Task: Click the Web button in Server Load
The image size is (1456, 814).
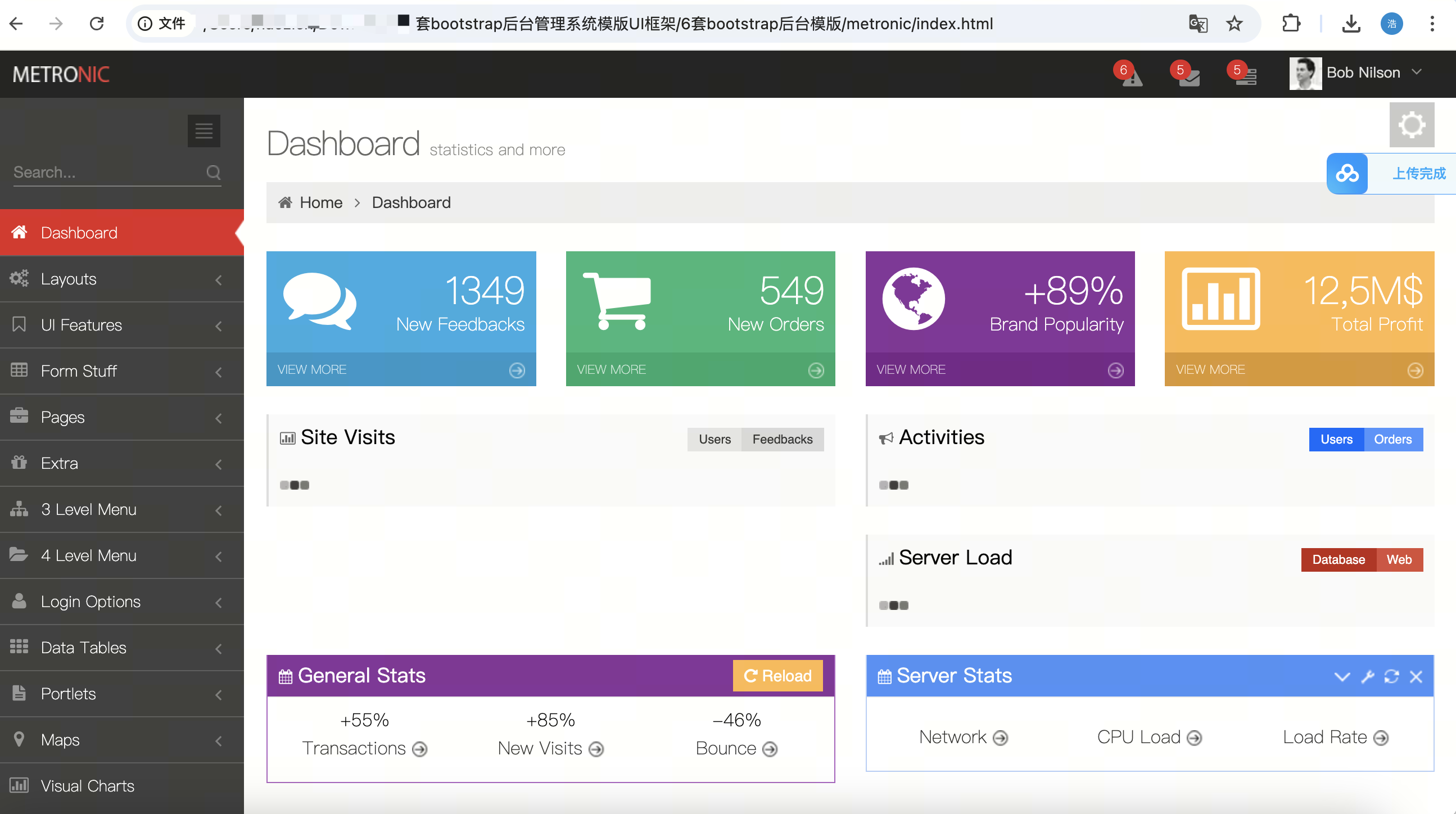Action: pos(1398,560)
